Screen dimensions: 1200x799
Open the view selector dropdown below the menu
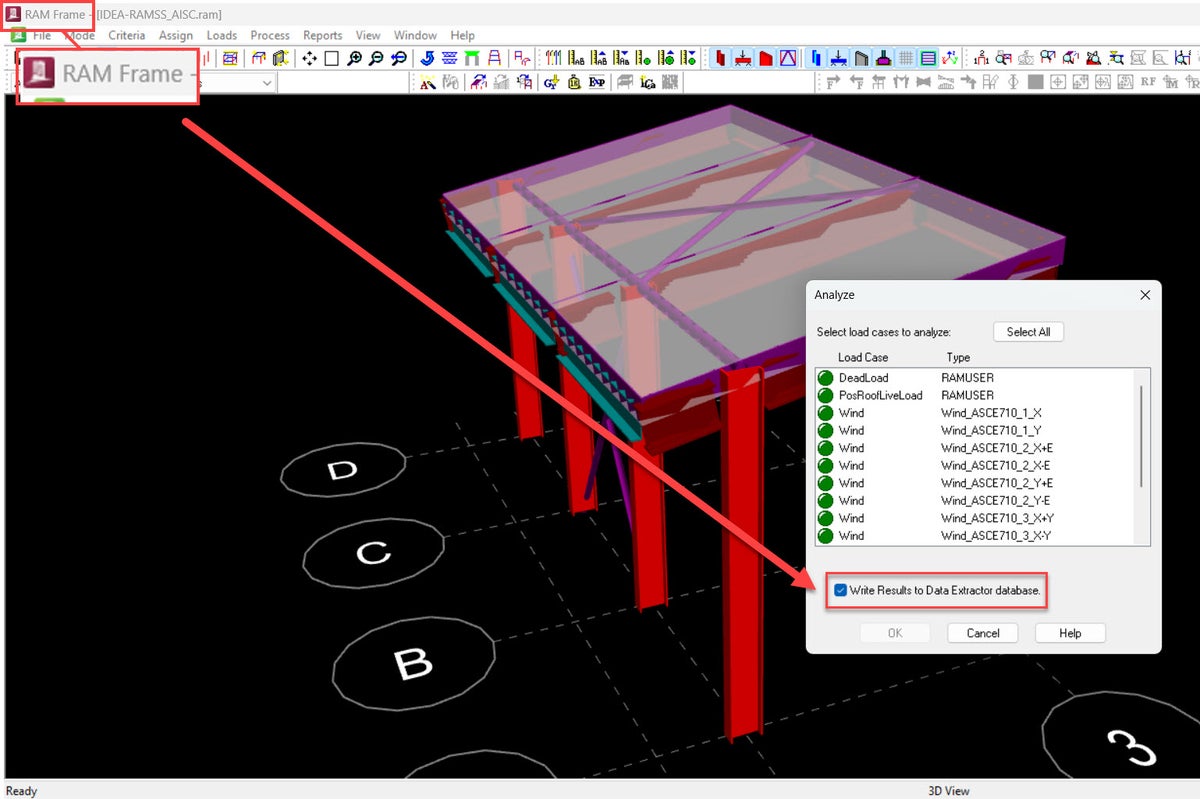click(265, 82)
